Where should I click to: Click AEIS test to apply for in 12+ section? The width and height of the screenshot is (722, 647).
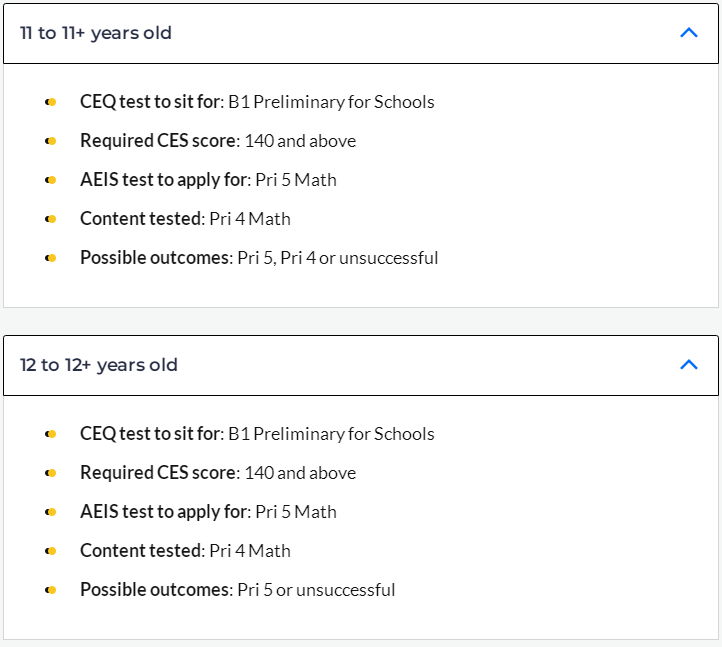point(166,512)
